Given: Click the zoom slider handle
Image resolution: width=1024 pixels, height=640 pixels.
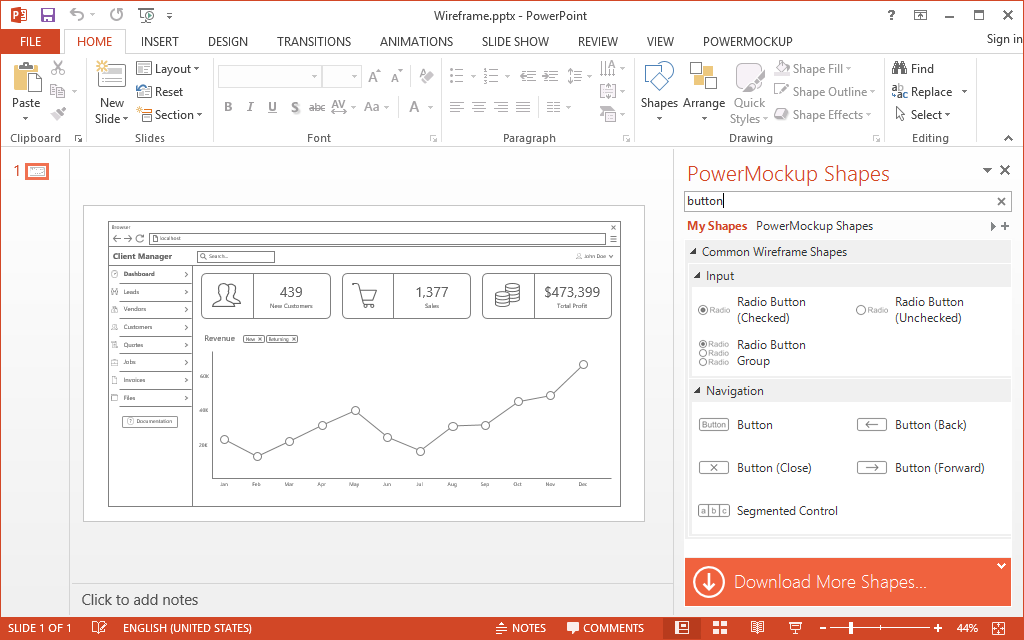Looking at the screenshot, I should coord(851,628).
